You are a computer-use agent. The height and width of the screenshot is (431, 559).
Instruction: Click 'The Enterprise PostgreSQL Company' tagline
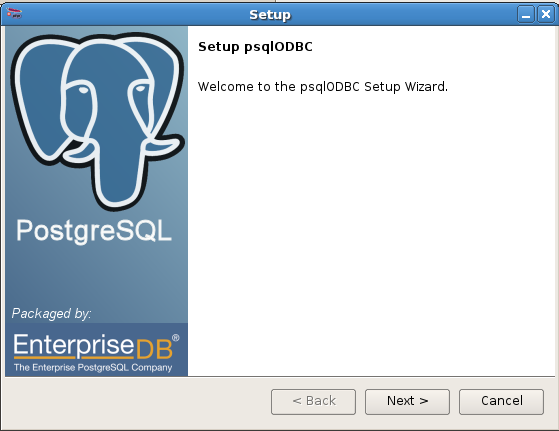point(93,368)
